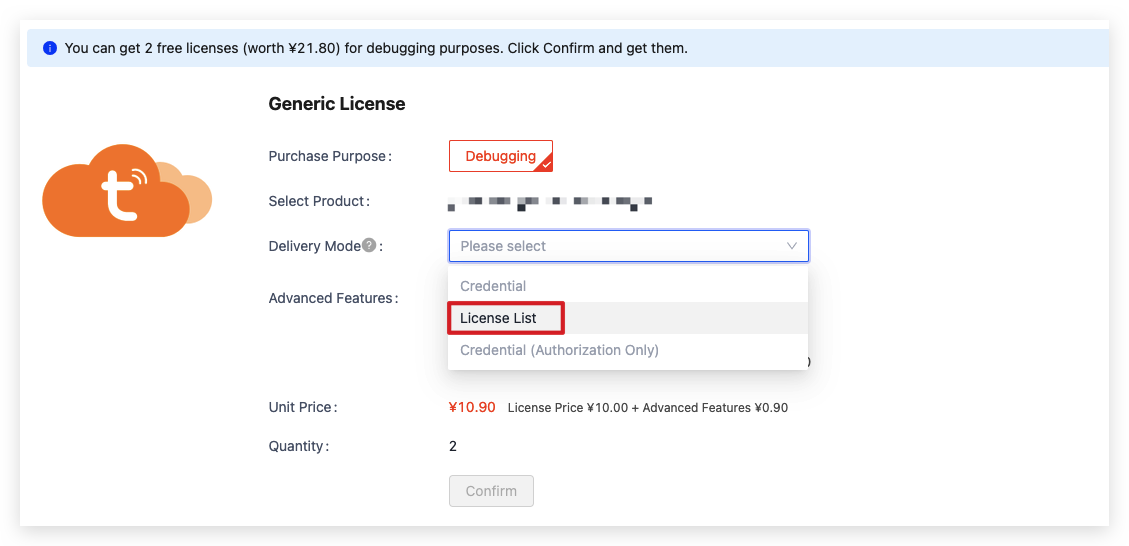This screenshot has height=546, width=1129.
Task: Click the Quantity value 2
Action: (x=453, y=446)
